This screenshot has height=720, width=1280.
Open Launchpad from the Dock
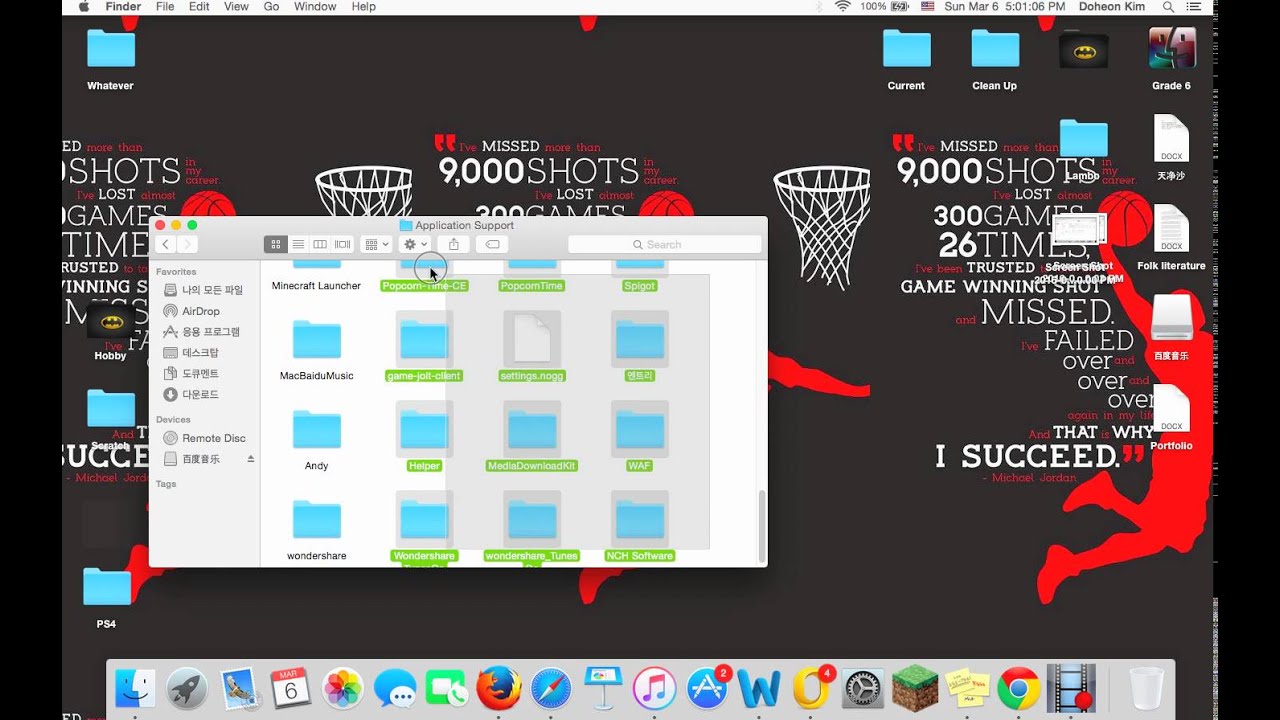click(x=187, y=688)
